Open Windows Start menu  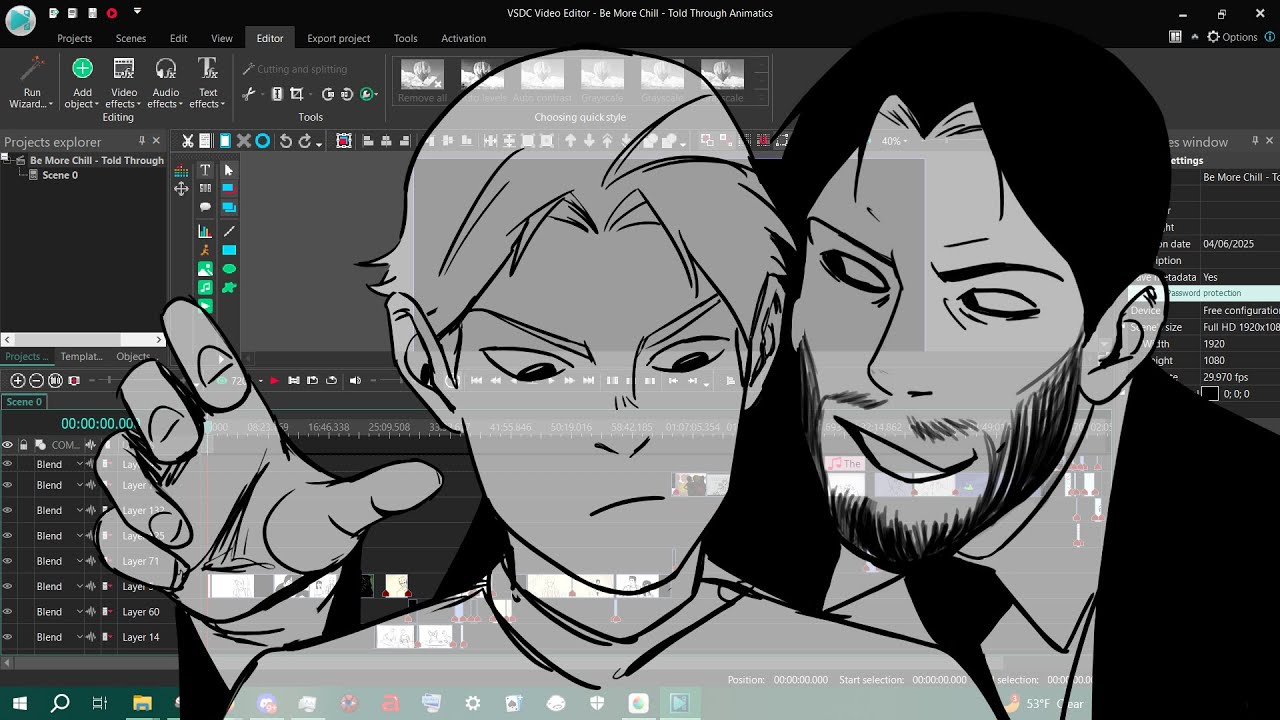(20, 704)
